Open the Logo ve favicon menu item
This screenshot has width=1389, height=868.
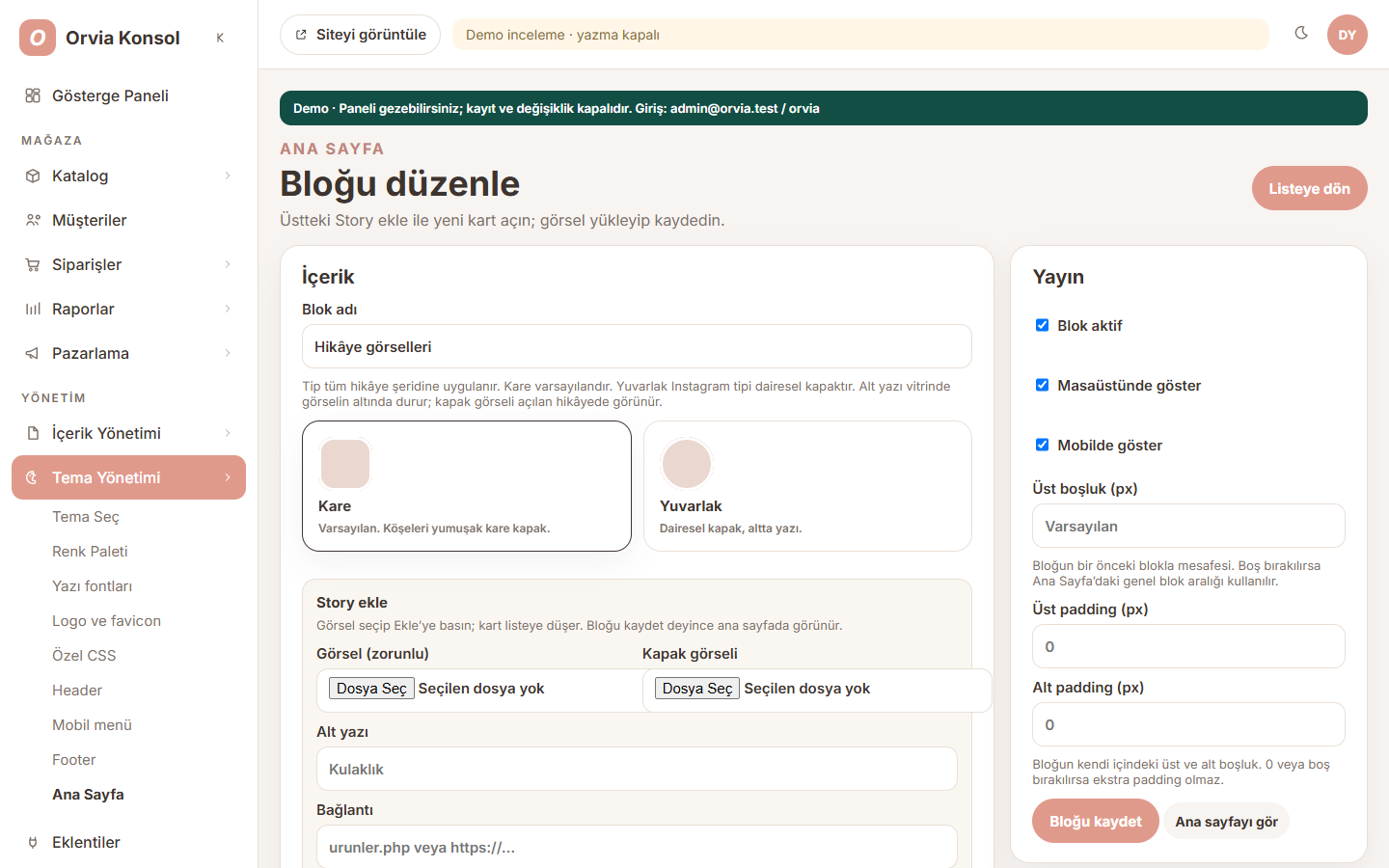(106, 621)
